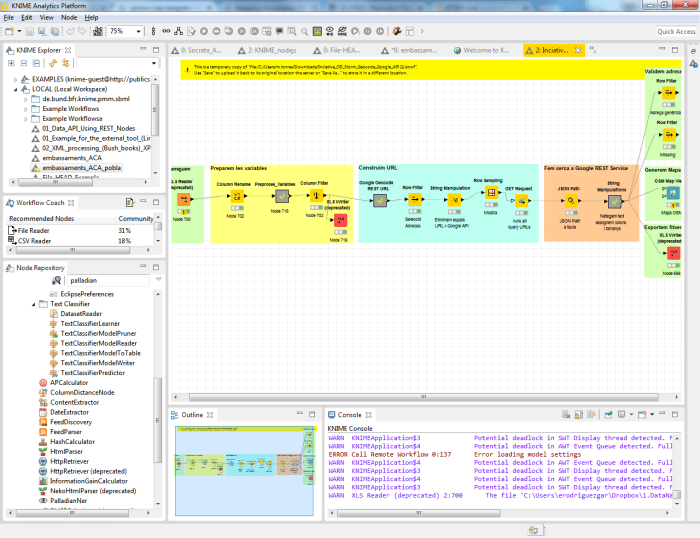
Task: Click the Preprocess_Variables metanode icon
Action: coord(281,197)
